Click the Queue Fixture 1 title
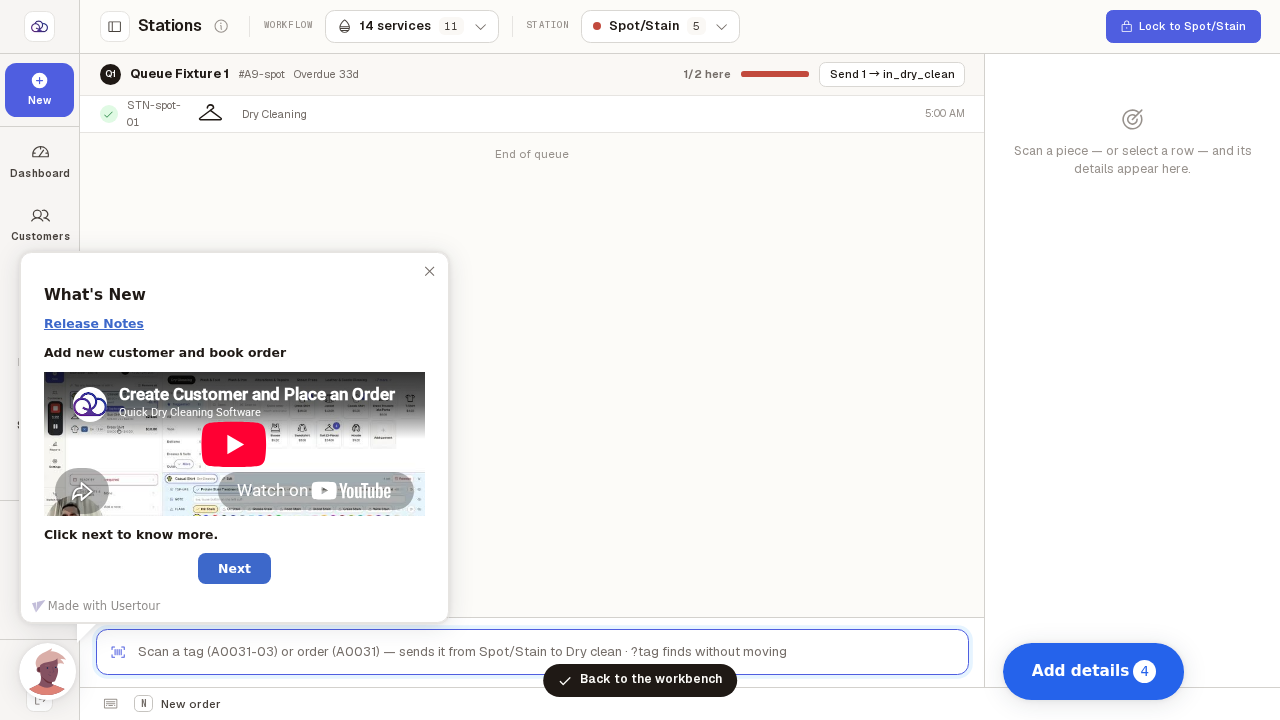Viewport: 1280px width, 720px height. pyautogui.click(x=180, y=74)
